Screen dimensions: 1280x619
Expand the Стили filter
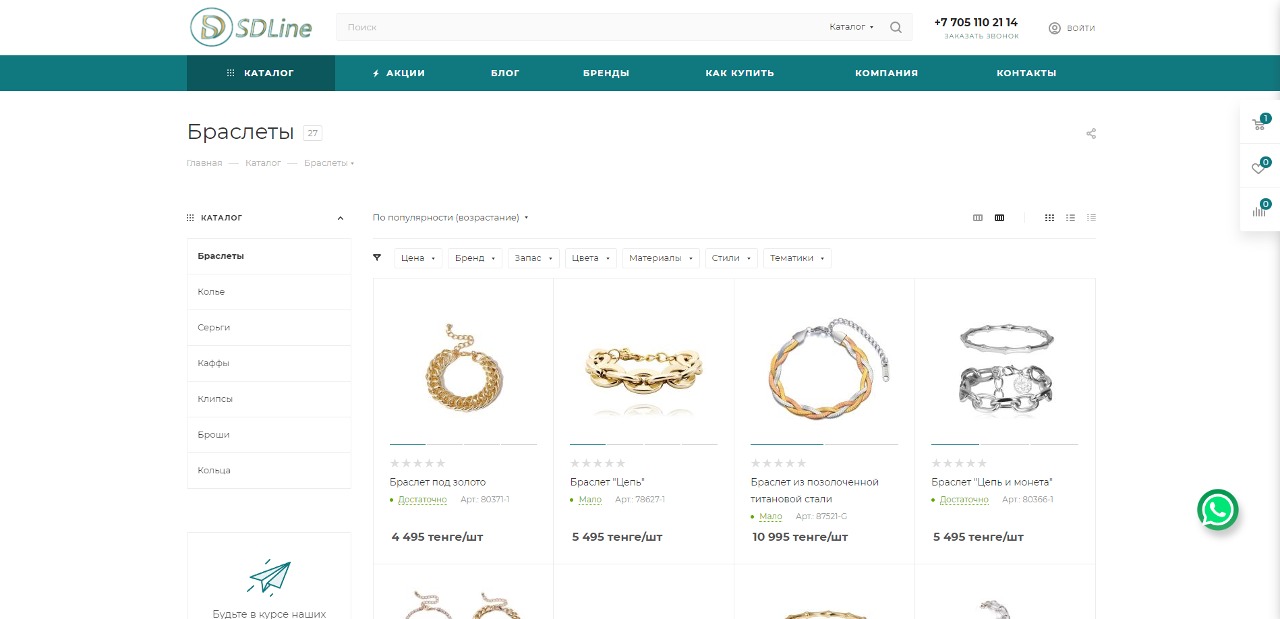click(x=731, y=258)
